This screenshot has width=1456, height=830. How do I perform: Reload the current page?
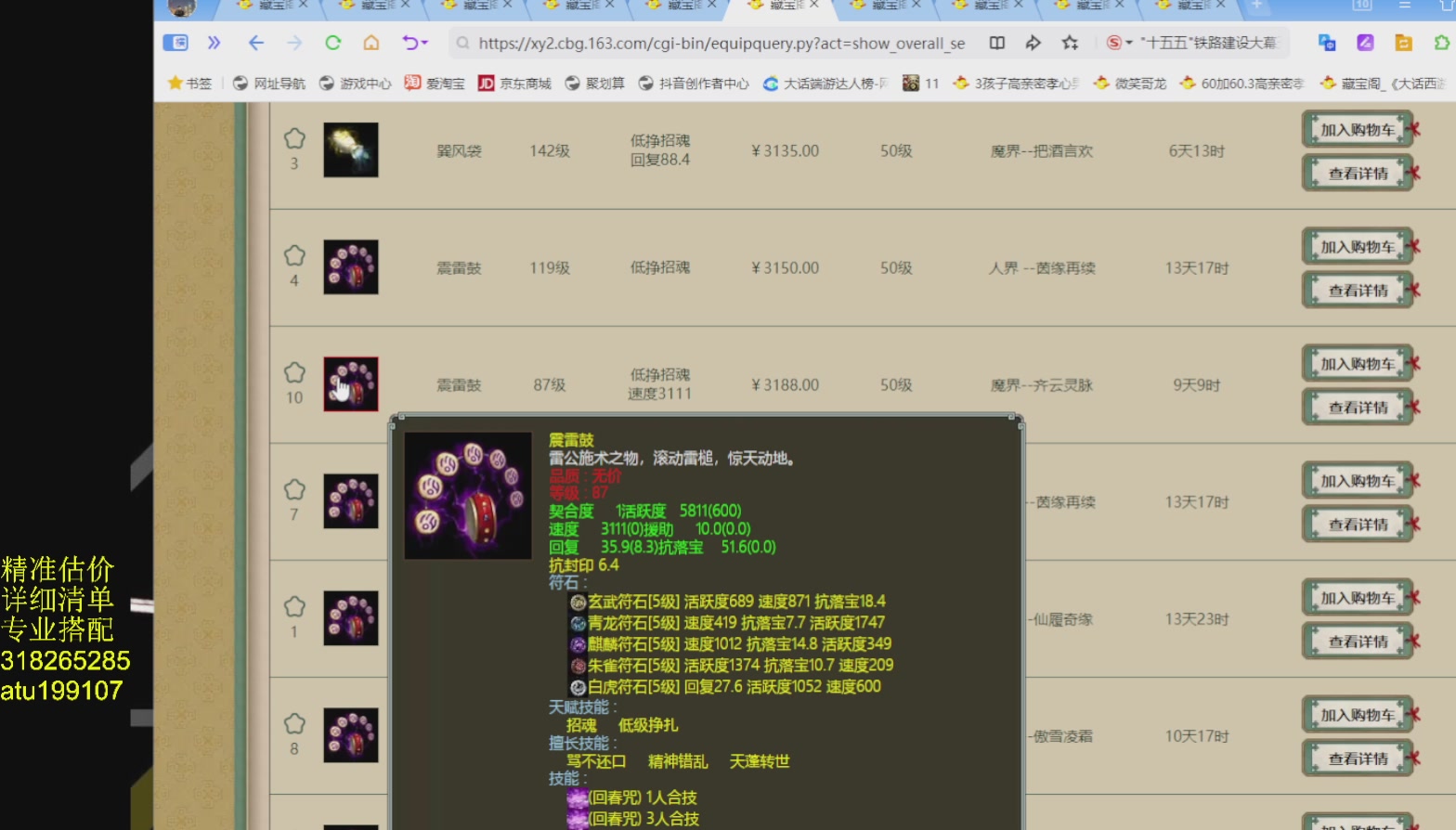click(x=332, y=43)
